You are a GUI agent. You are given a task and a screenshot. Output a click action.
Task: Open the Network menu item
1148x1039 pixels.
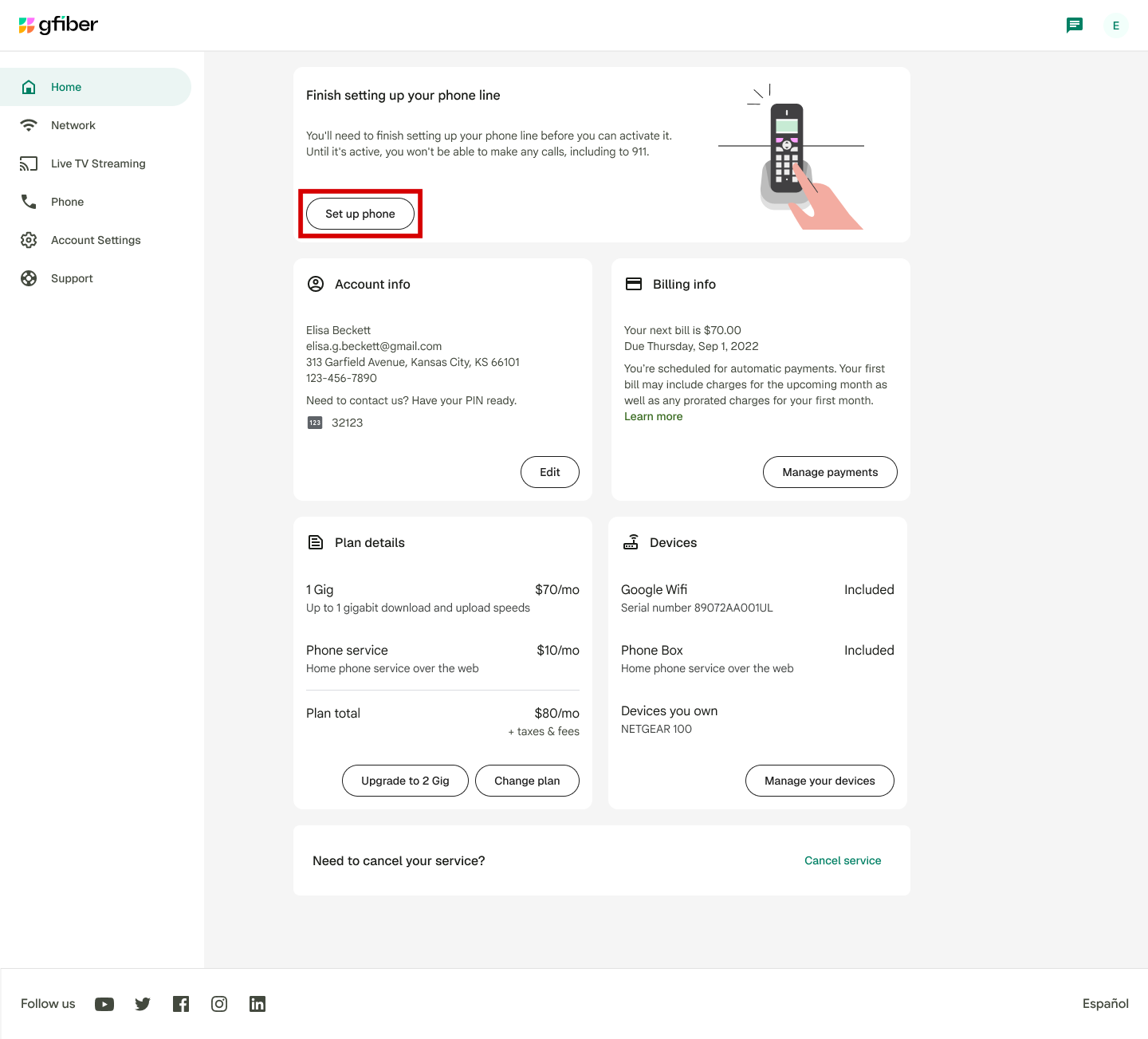point(96,125)
